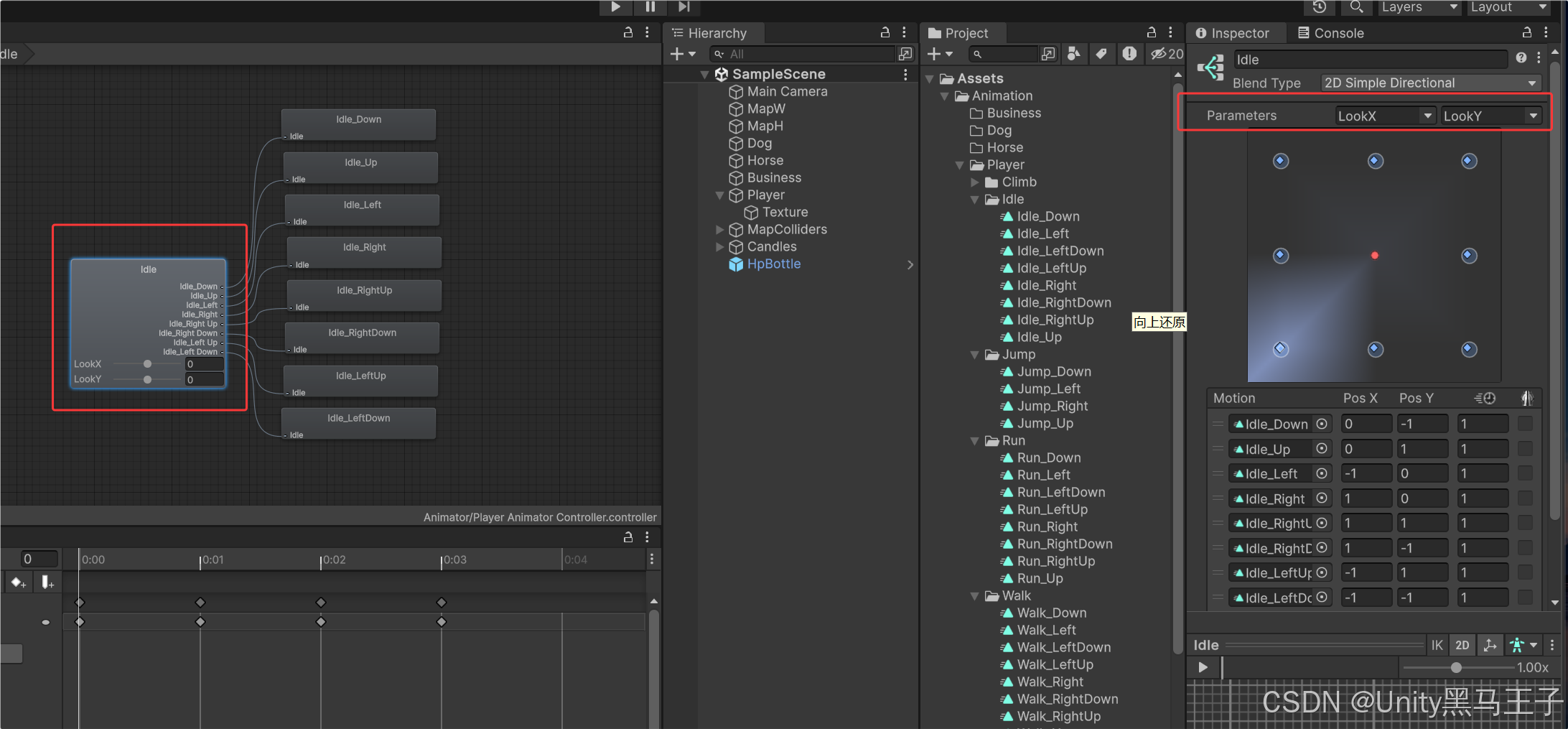Toggle the Inspector lock icon
The image size is (1568, 729).
click(1527, 32)
